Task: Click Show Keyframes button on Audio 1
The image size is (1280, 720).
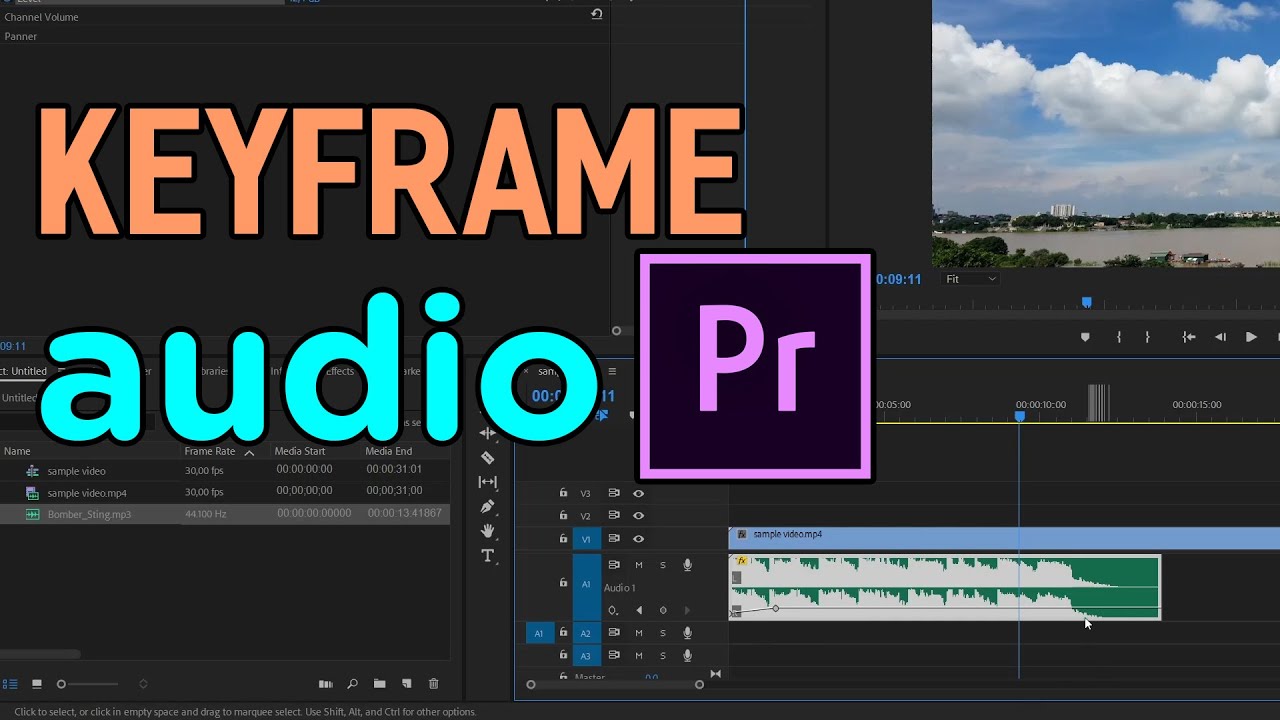Action: click(613, 610)
